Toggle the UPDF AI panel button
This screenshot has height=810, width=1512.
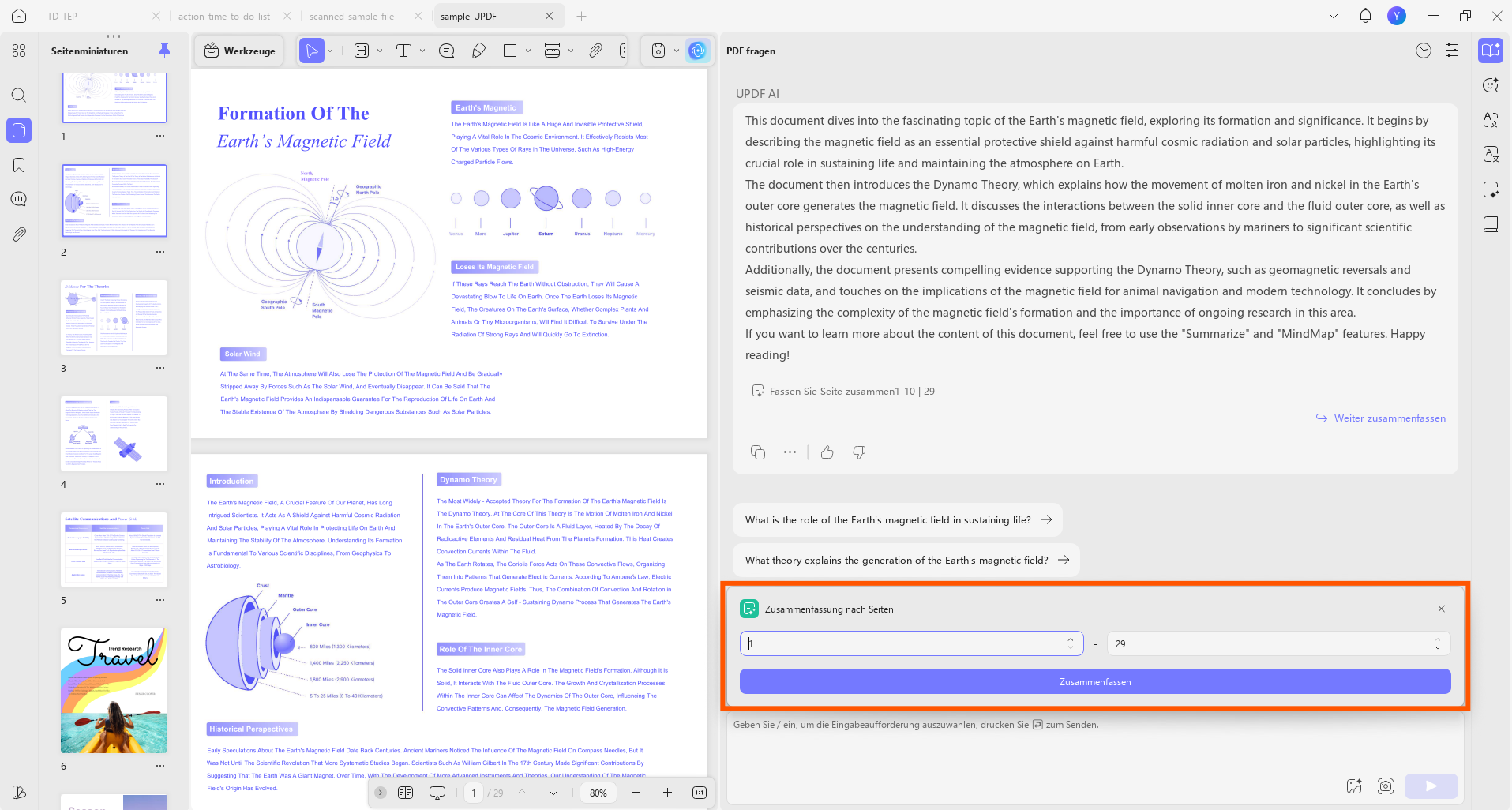pos(697,51)
